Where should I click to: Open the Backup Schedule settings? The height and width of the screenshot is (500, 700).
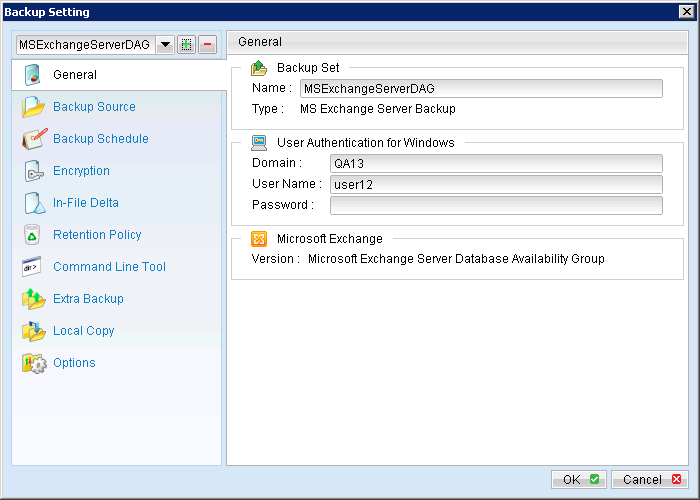click(101, 139)
